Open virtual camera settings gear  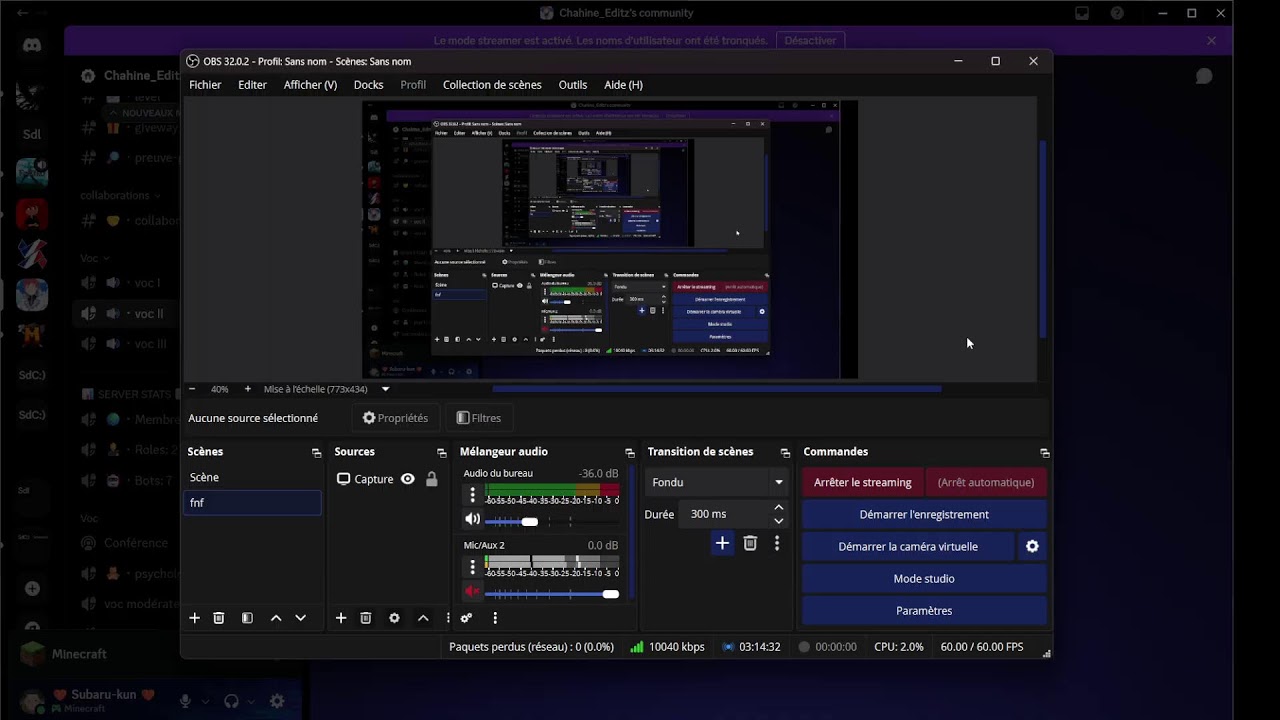(1032, 546)
